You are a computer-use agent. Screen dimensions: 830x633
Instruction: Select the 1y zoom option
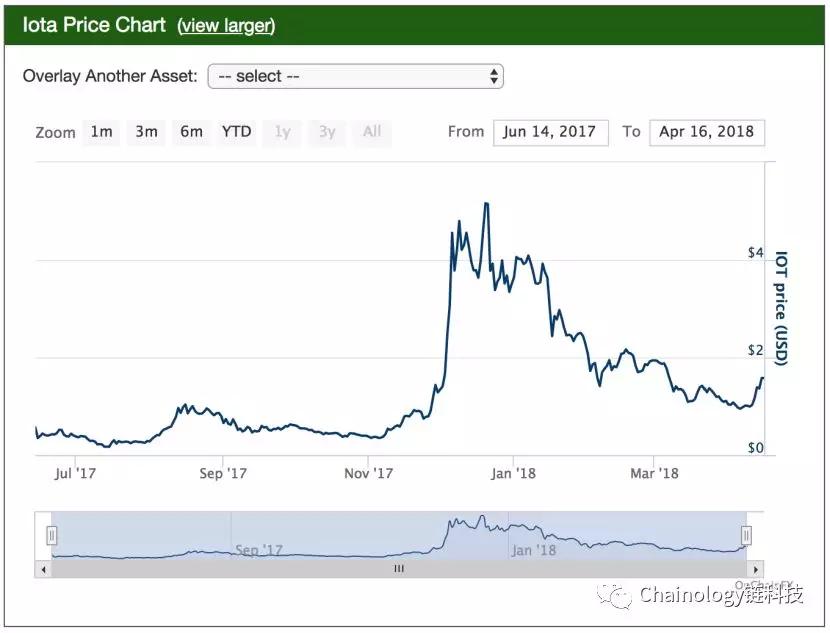283,132
